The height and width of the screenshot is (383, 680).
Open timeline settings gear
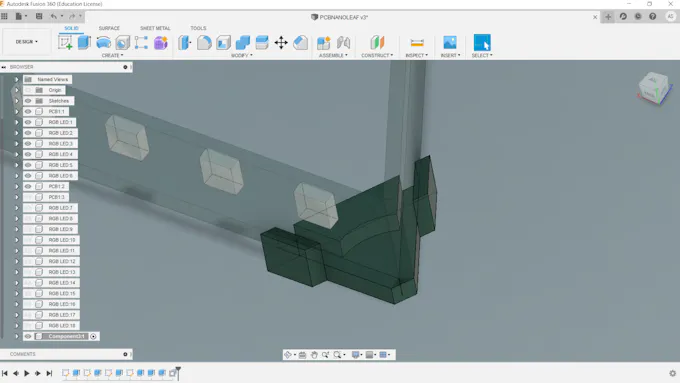673,373
